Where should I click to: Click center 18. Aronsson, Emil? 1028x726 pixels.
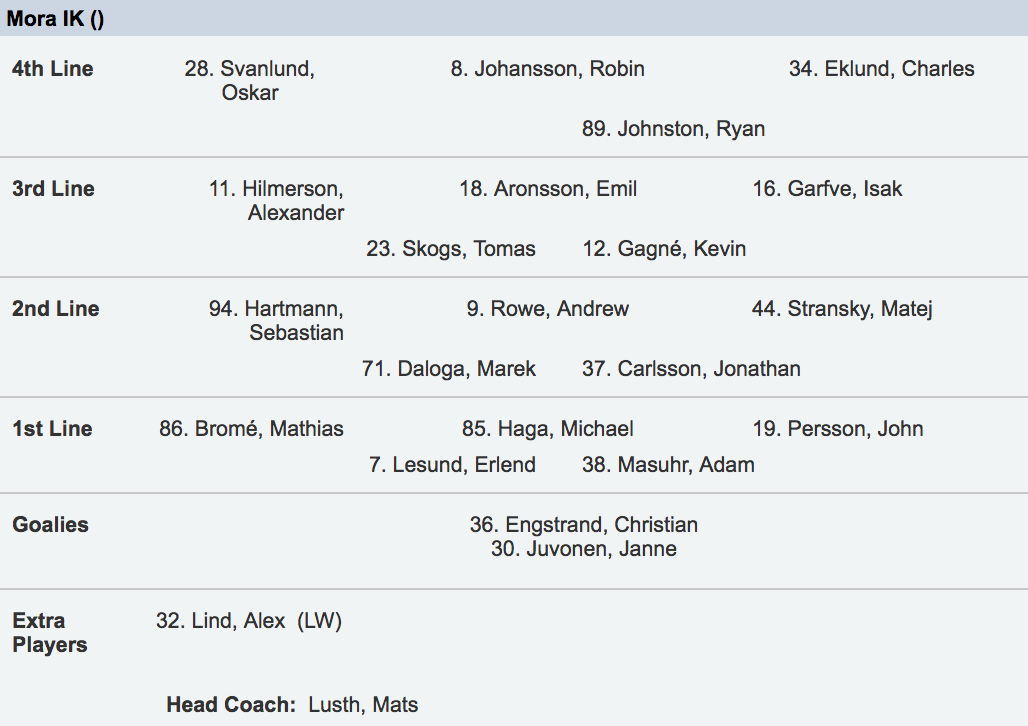548,189
